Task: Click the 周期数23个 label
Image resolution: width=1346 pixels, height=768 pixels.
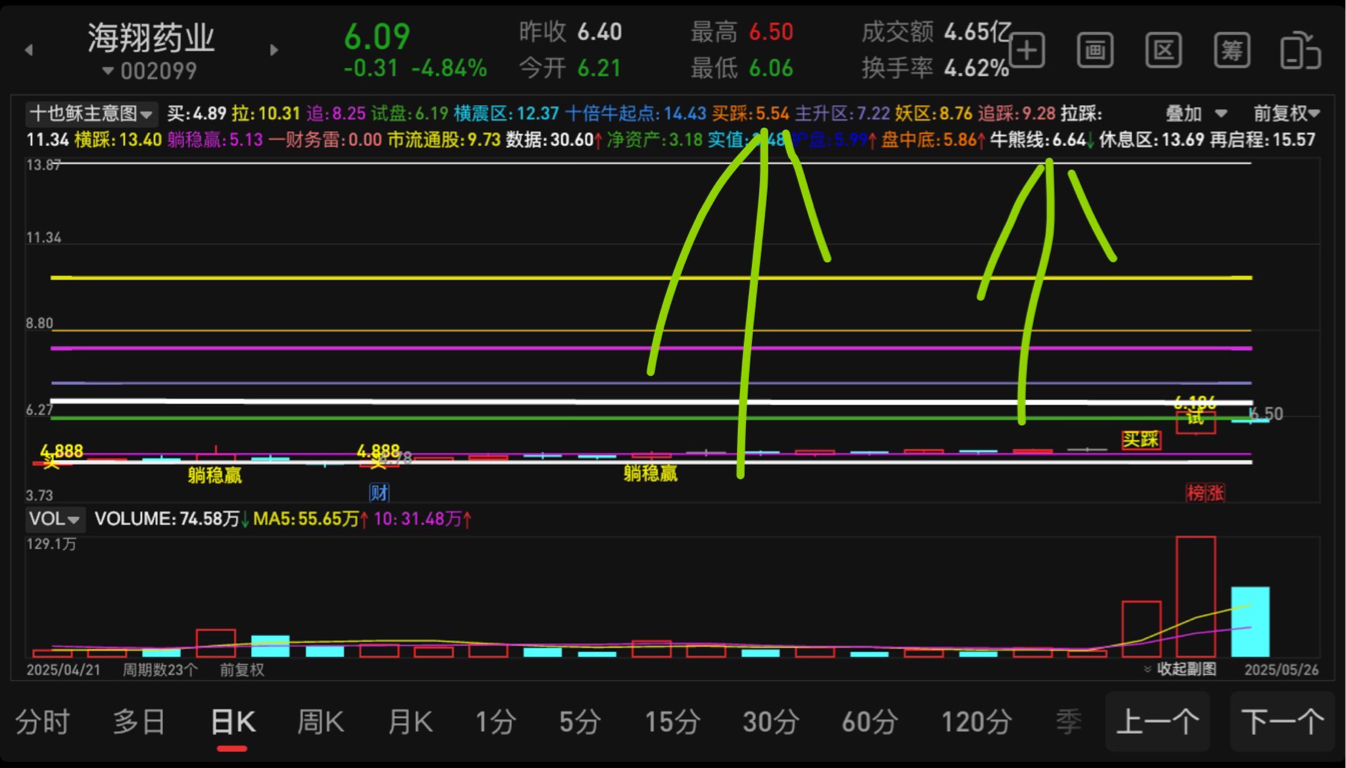Action: pyautogui.click(x=160, y=669)
